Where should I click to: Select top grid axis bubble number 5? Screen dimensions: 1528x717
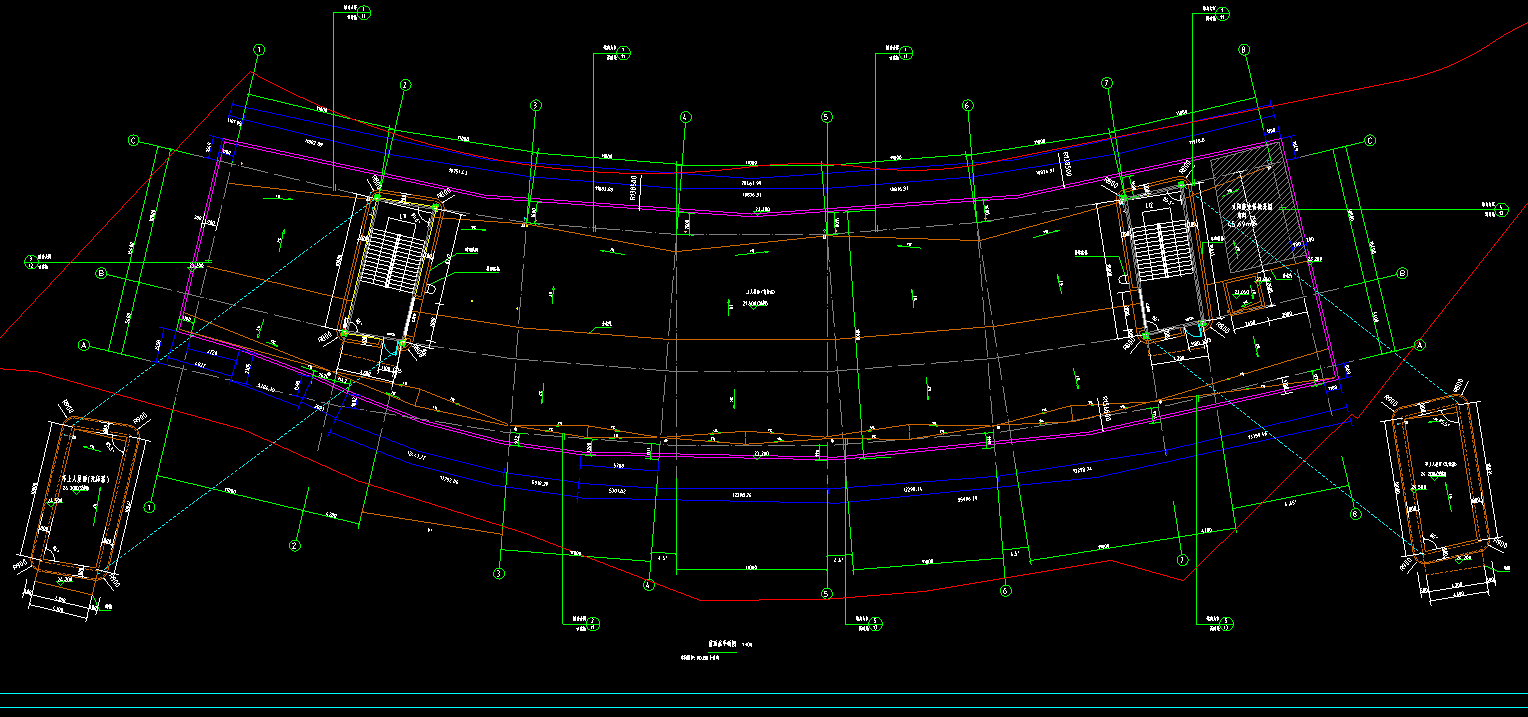(826, 117)
